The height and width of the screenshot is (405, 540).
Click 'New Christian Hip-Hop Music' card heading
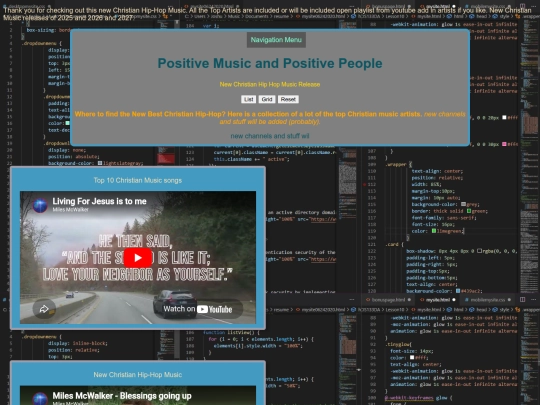tap(138, 375)
